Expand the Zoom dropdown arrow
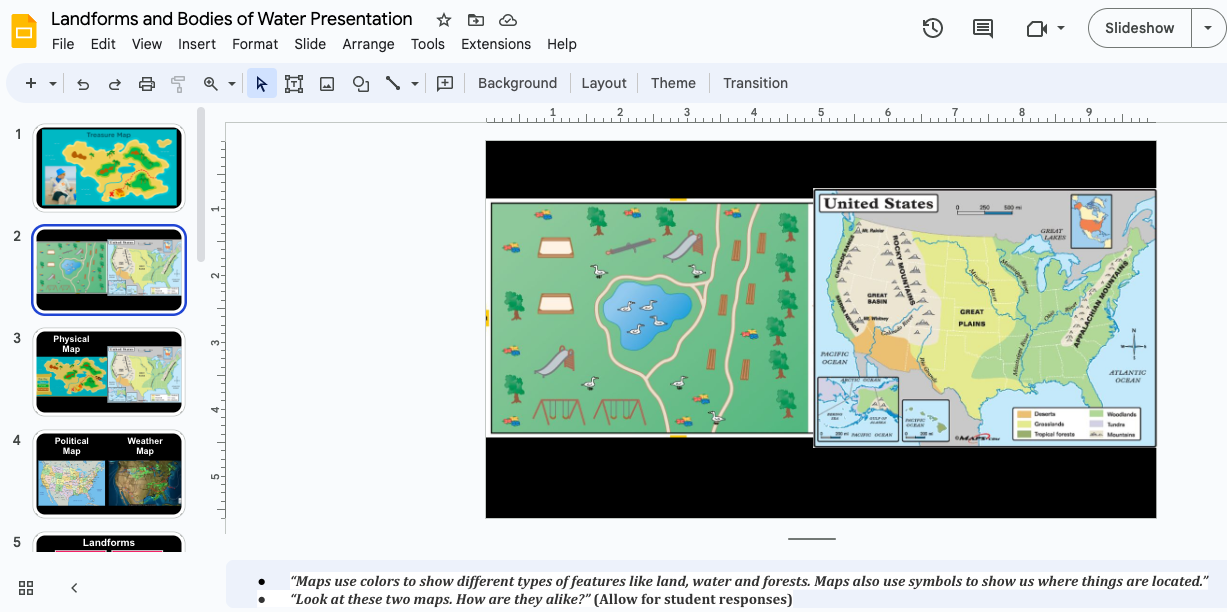Screen dimensions: 1227x612 click(231, 83)
